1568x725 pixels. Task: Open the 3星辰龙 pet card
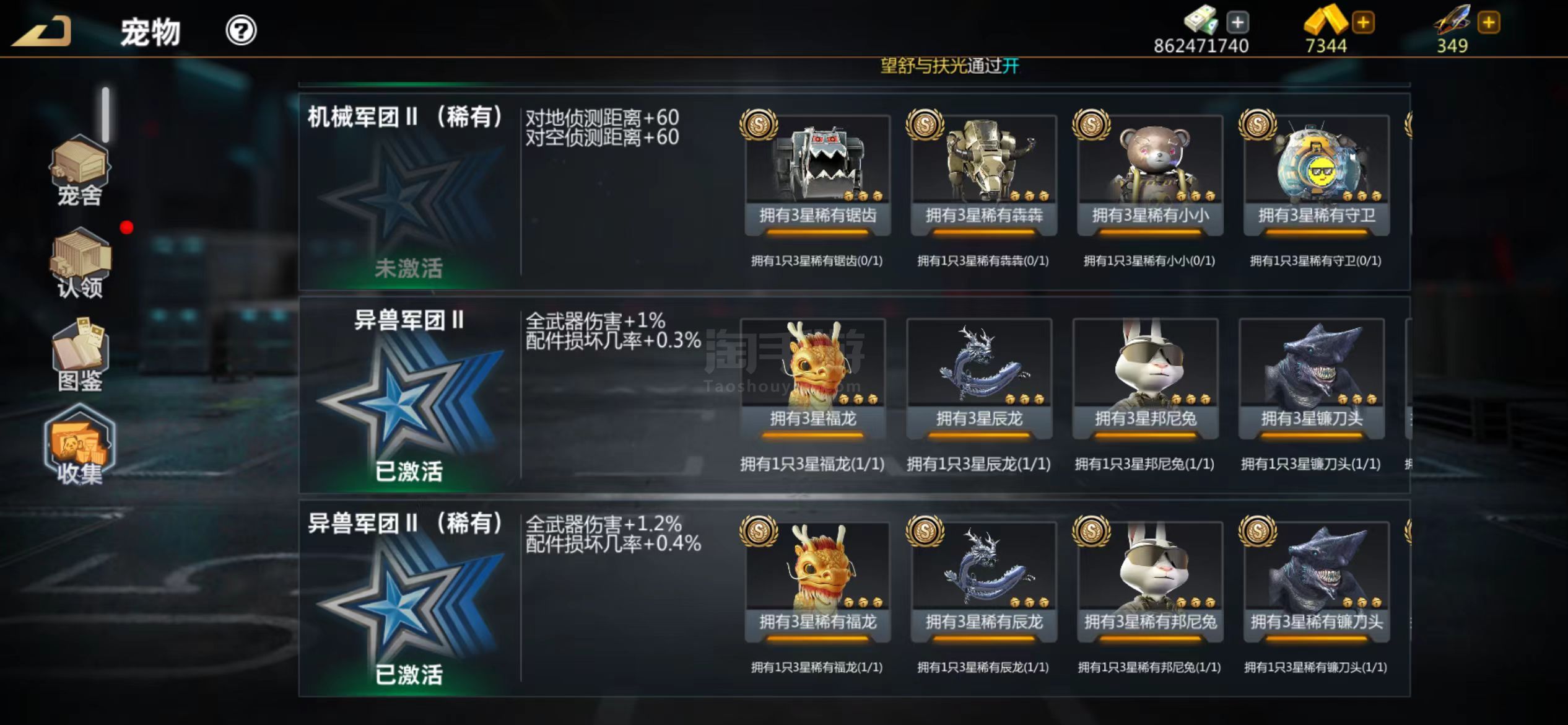(x=979, y=379)
